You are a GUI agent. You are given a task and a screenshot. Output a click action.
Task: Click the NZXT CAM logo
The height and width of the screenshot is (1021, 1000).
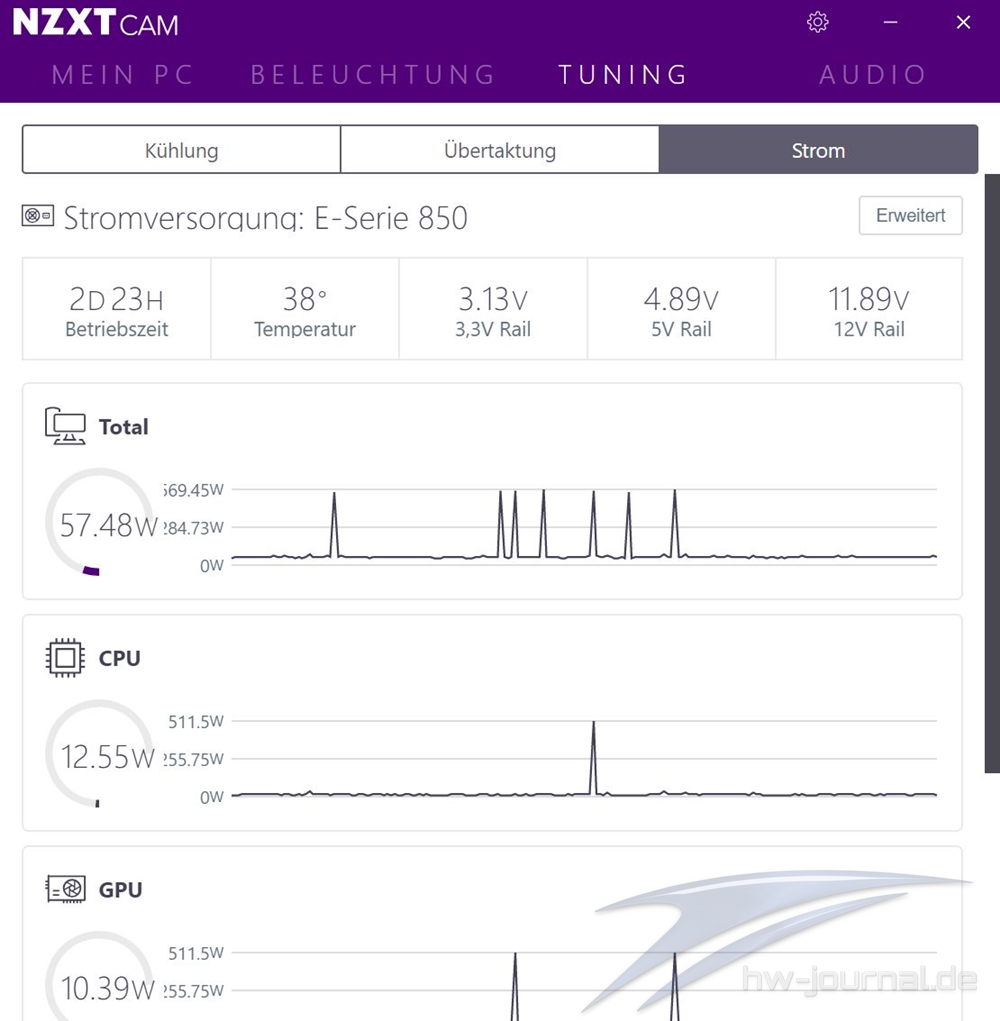(x=95, y=23)
